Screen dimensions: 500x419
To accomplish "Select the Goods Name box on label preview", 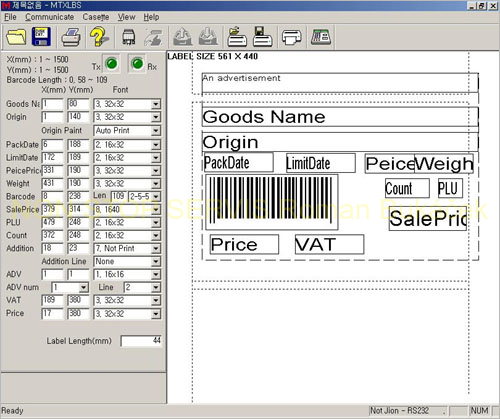I will (340, 117).
